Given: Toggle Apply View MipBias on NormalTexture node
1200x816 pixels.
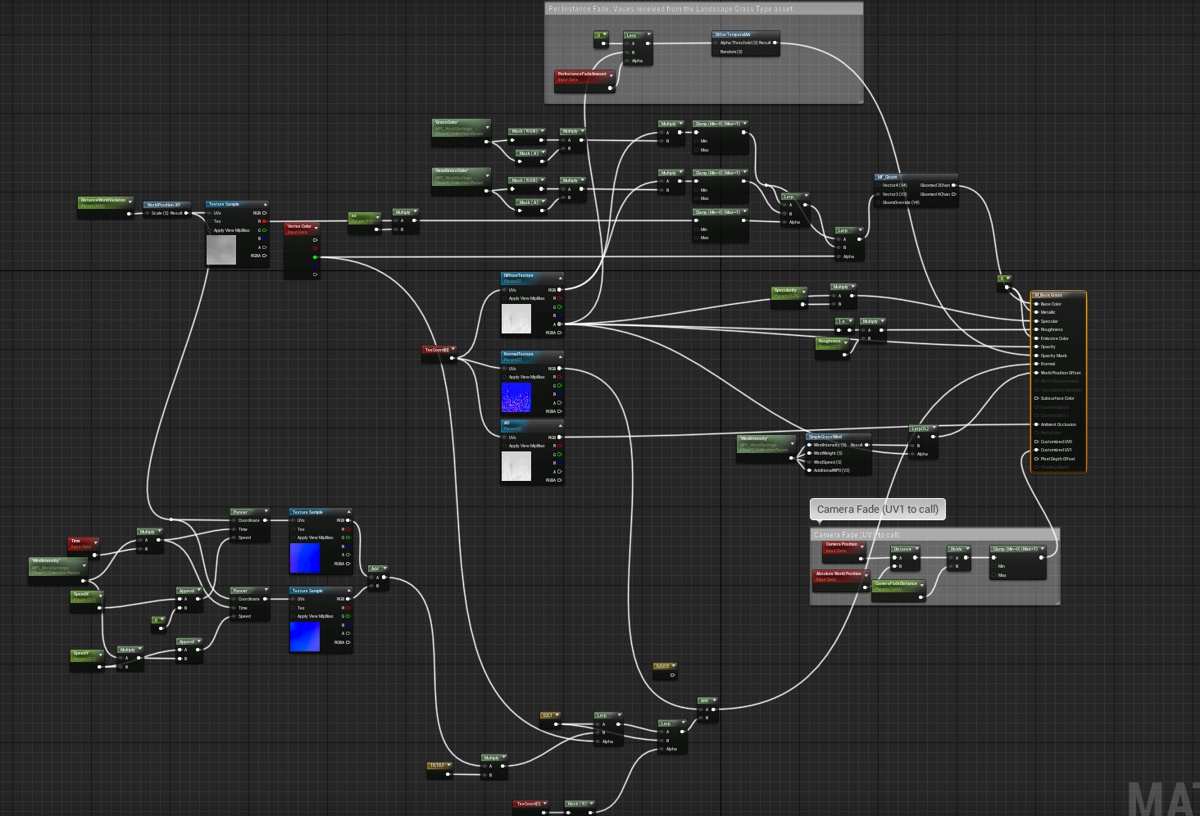Looking at the screenshot, I should click(505, 377).
